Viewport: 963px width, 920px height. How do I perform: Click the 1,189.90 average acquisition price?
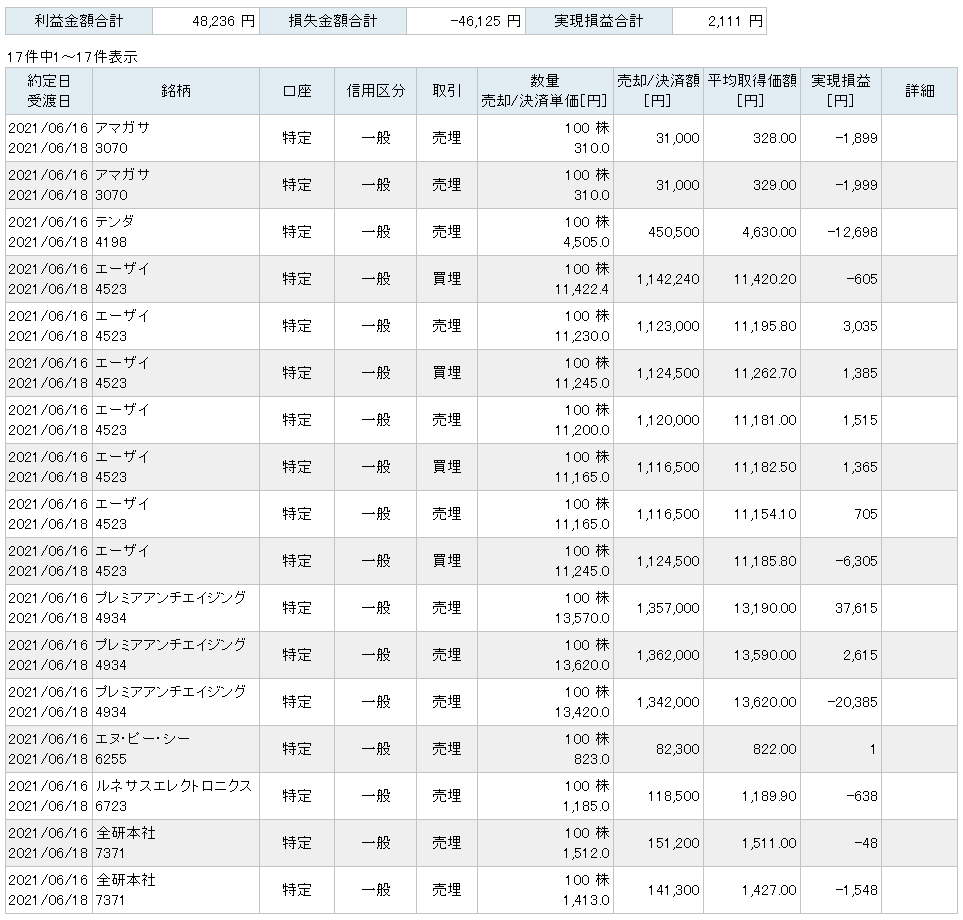click(x=769, y=796)
